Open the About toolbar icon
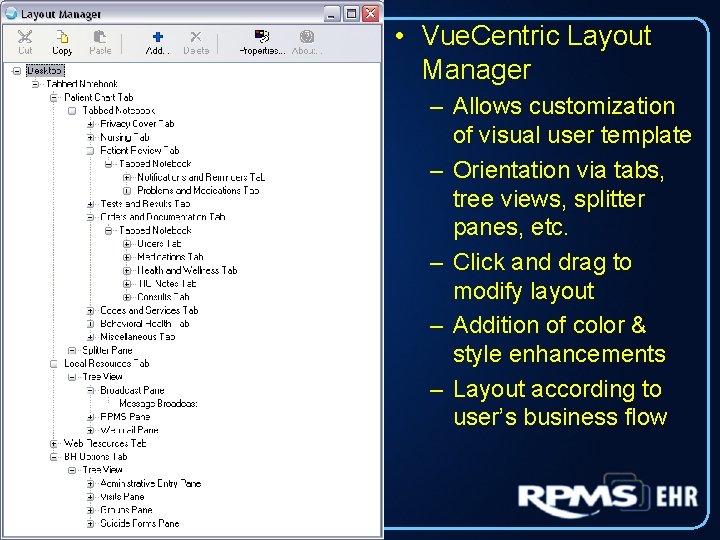 click(307, 37)
